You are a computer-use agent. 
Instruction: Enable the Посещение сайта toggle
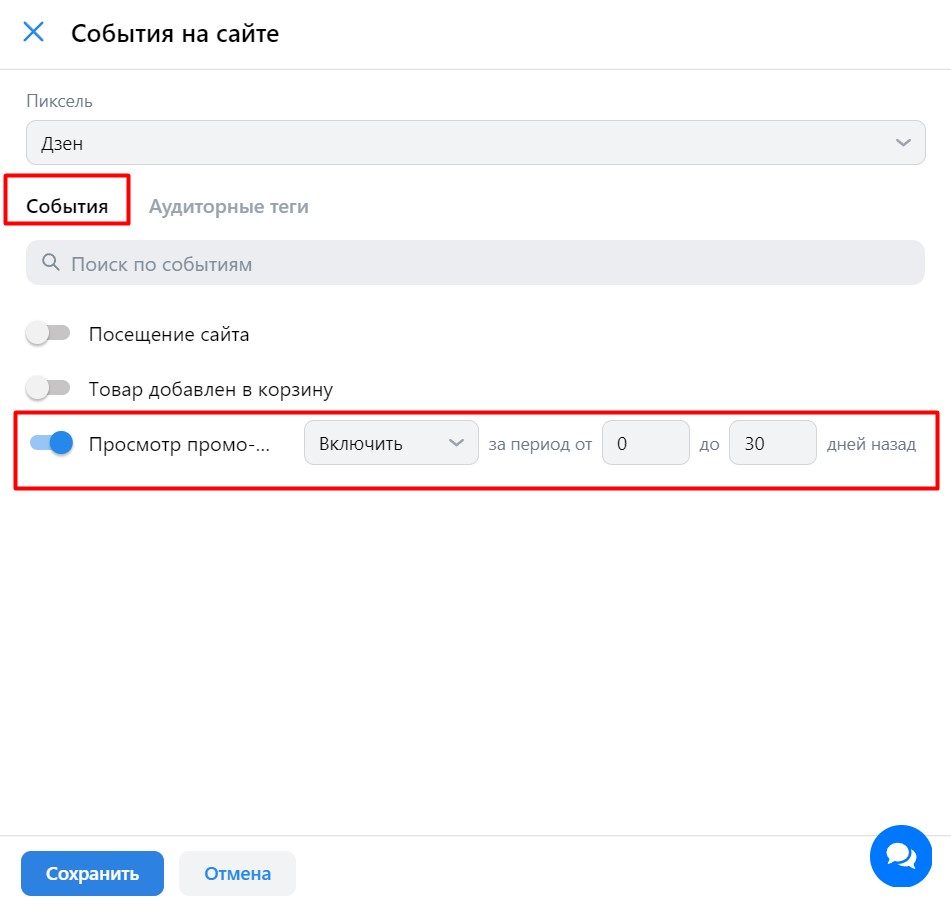tap(49, 334)
